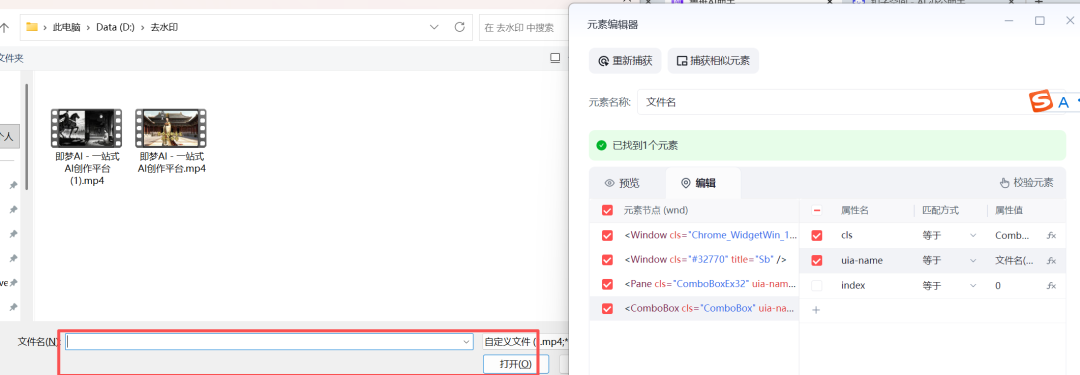Image resolution: width=1080 pixels, height=375 pixels.
Task: Click the 校验元素 button
Action: 1026,183
